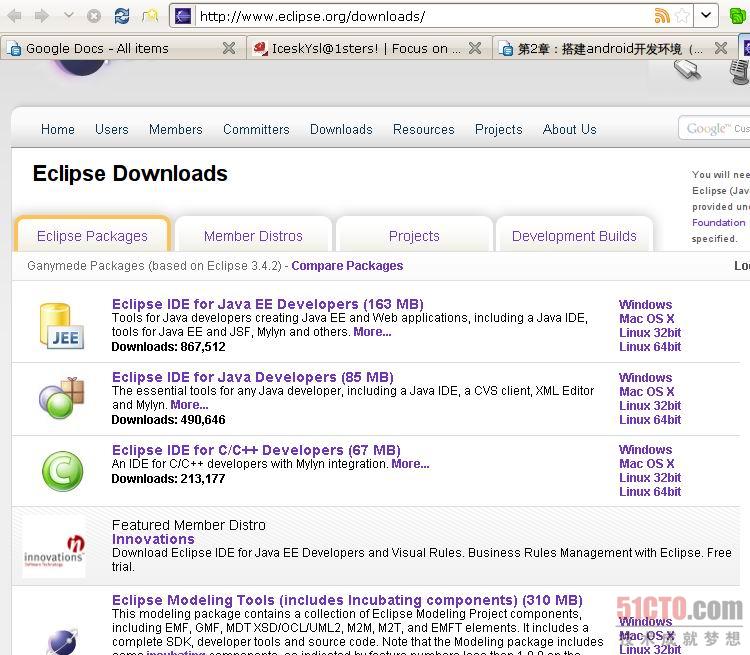Switch to the 第2章 android tab
750x655 pixels.
point(615,48)
